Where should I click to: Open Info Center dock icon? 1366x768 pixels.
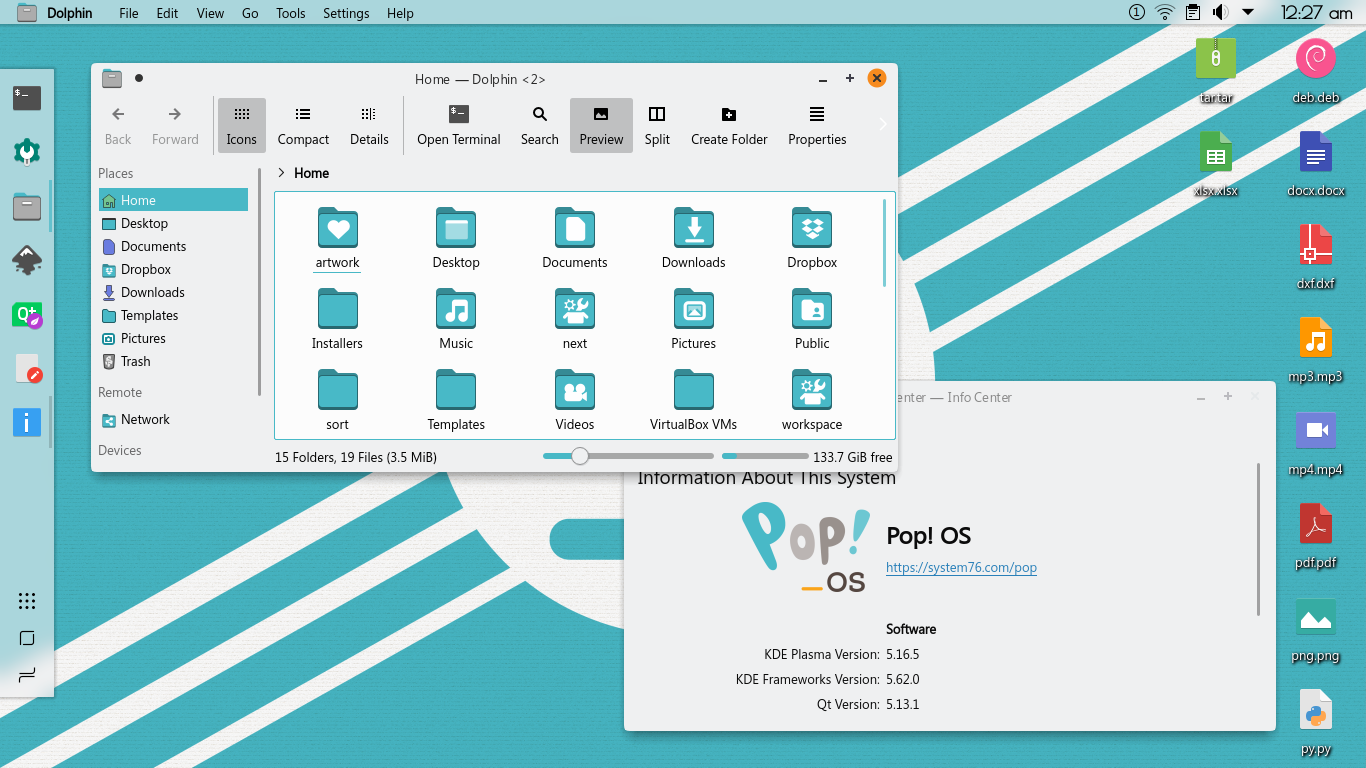pyautogui.click(x=27, y=422)
